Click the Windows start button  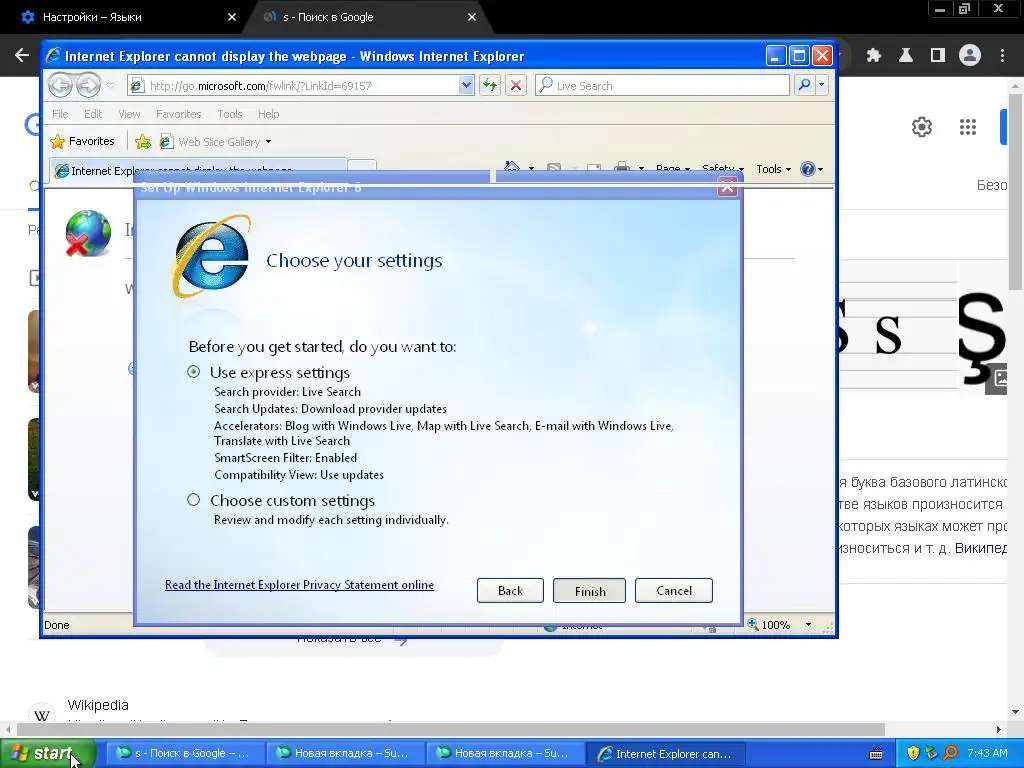tap(48, 754)
